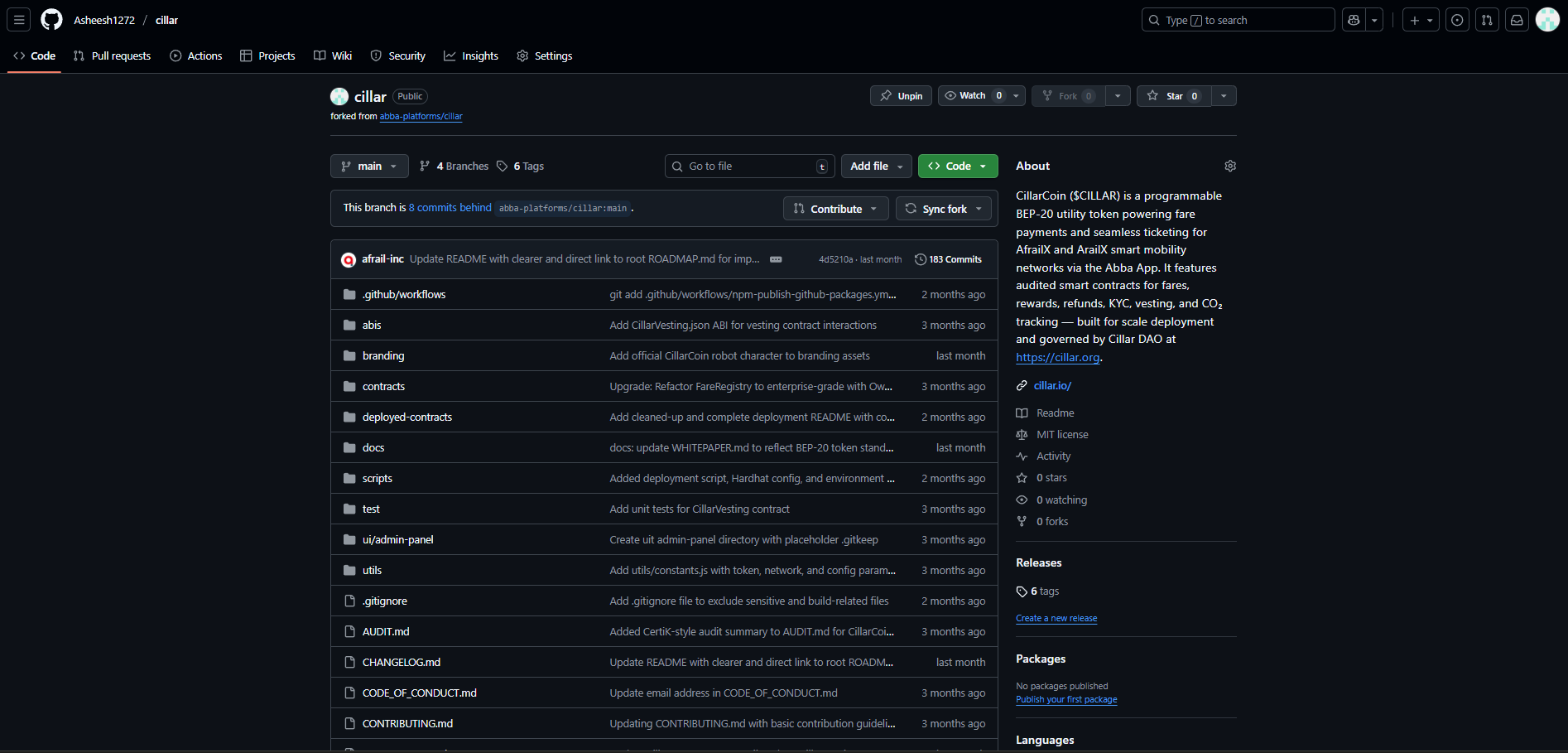1568x753 pixels.
Task: View 183 Commits history
Action: [x=948, y=259]
